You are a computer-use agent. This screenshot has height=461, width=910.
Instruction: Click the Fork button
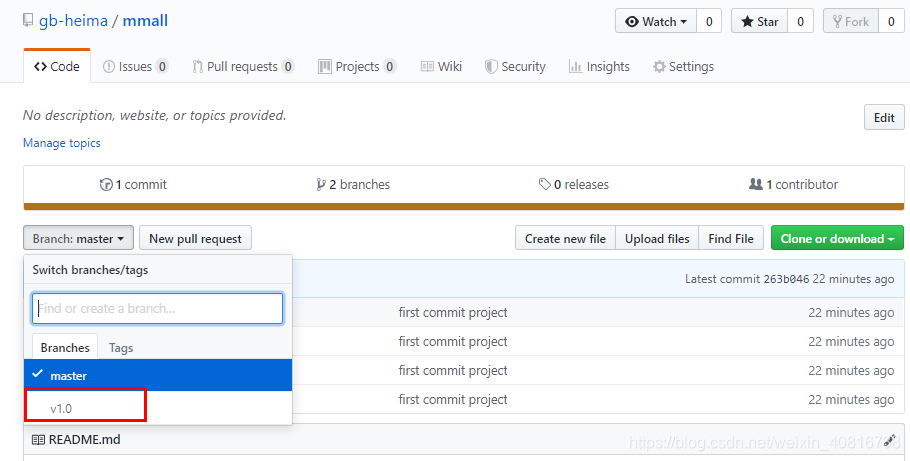(x=851, y=21)
